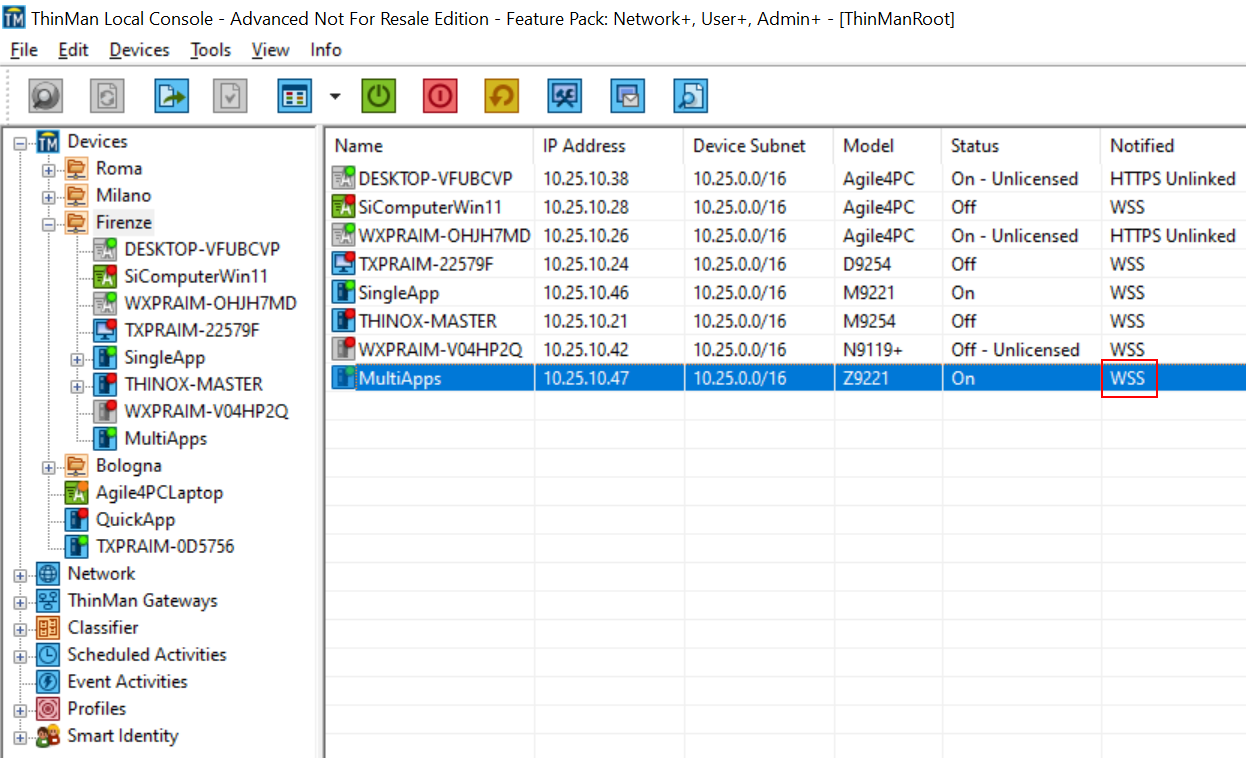Click the Classifier icon in tree
The height and width of the screenshot is (758, 1246).
48,628
